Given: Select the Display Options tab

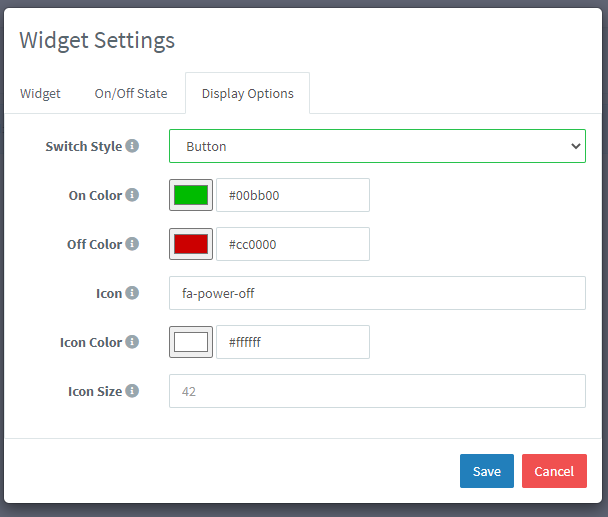Looking at the screenshot, I should [247, 94].
